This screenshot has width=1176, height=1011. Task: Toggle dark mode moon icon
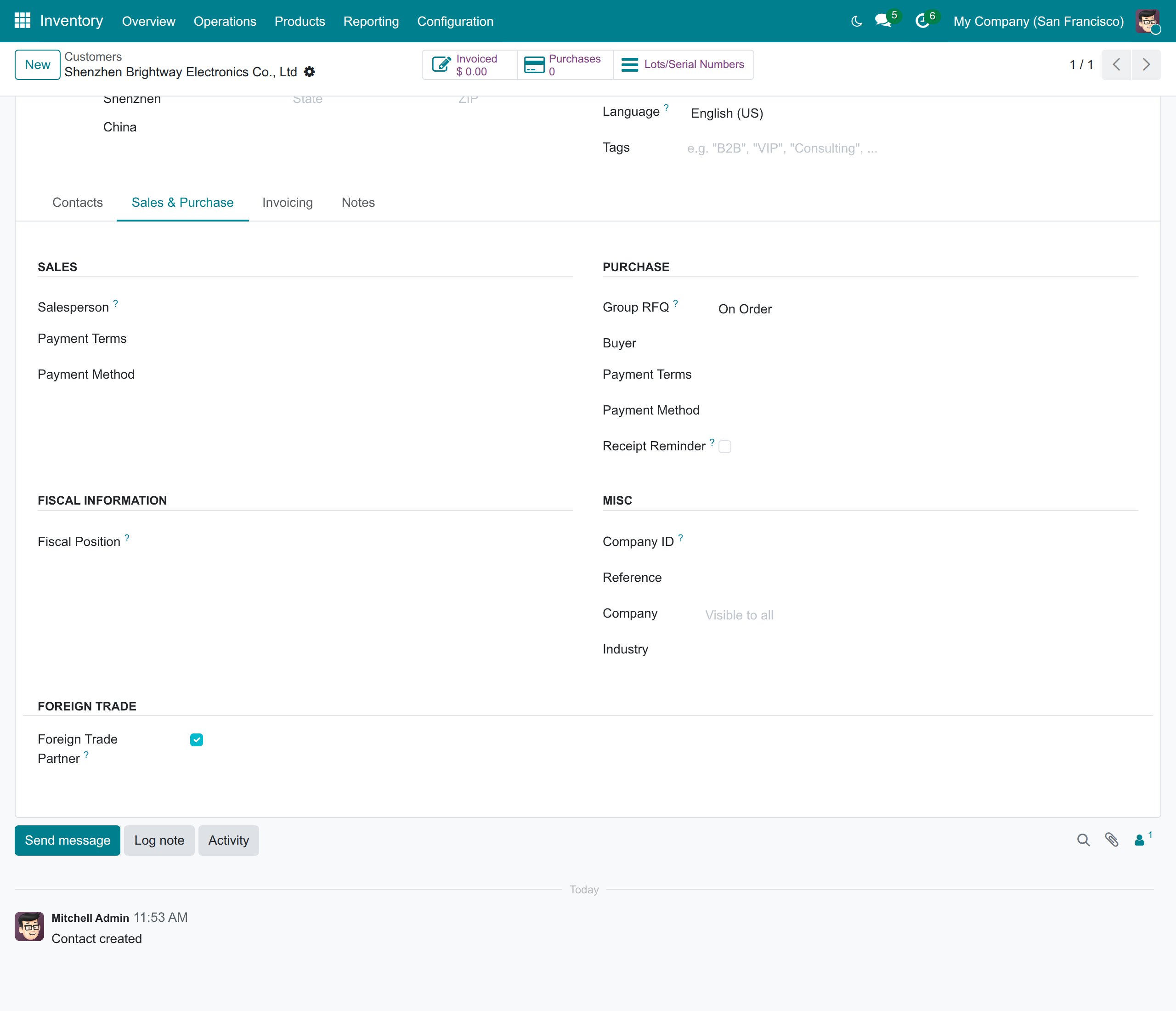point(856,22)
